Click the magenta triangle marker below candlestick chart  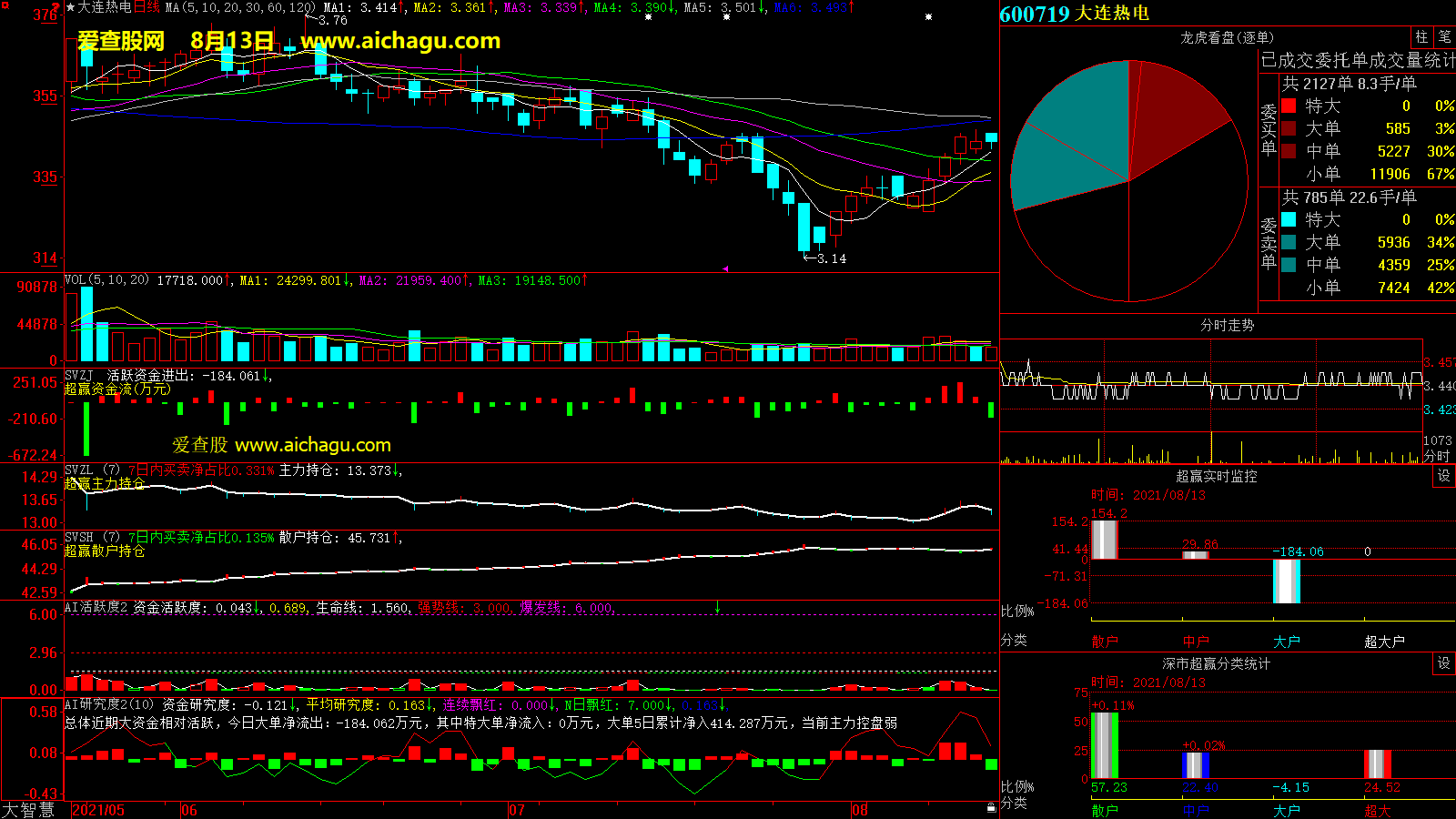pos(725,268)
